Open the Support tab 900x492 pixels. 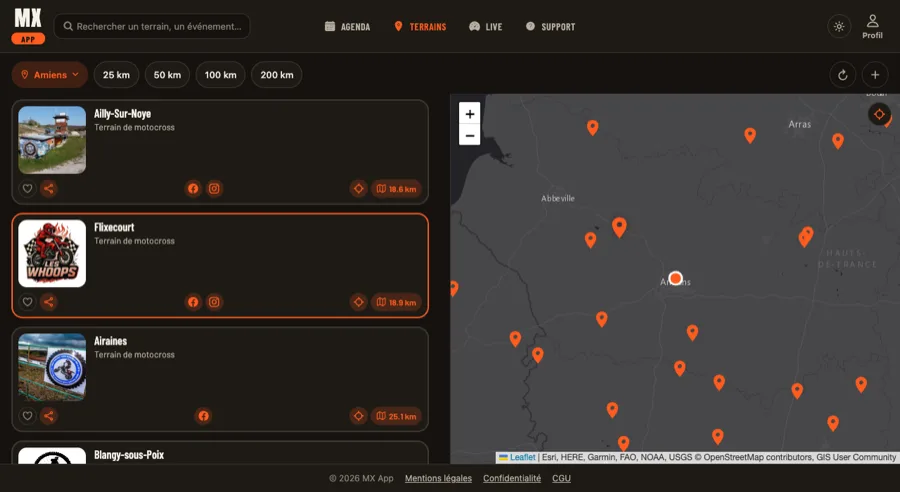pos(550,26)
